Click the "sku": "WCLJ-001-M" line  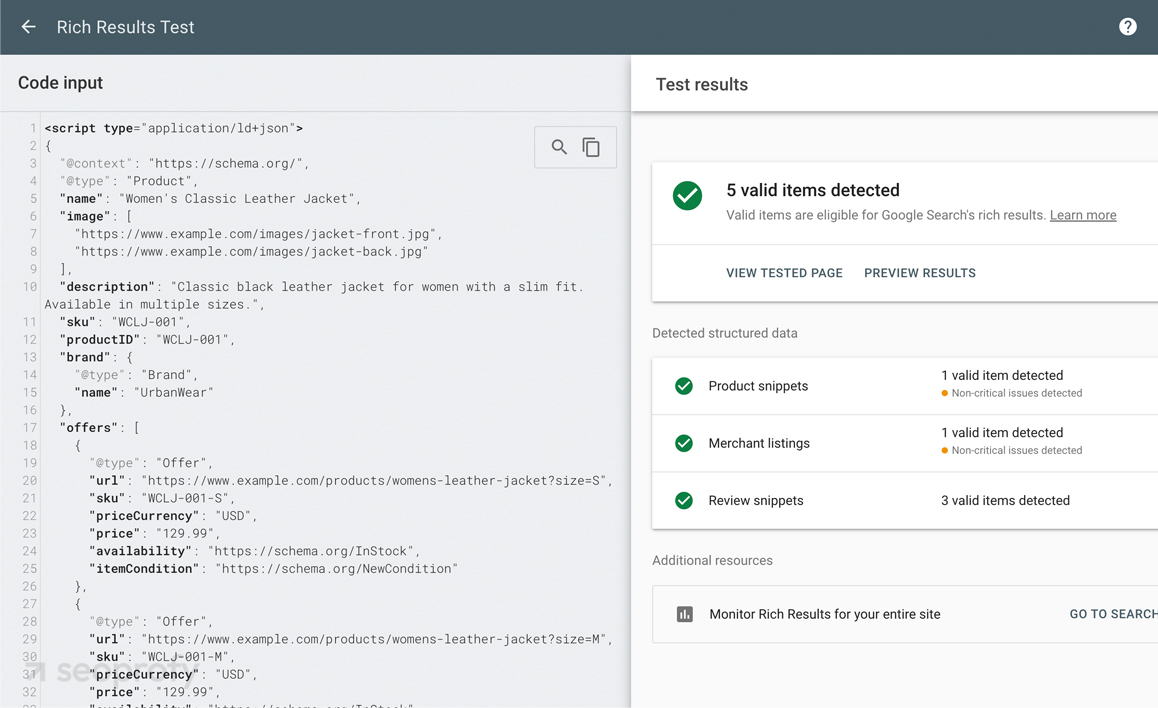(x=162, y=657)
